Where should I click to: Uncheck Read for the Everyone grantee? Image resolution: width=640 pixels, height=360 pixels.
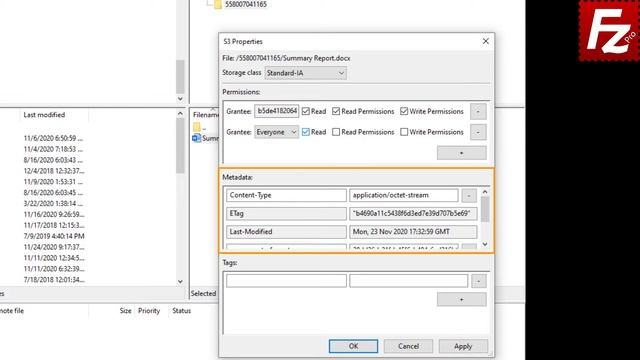coord(306,132)
